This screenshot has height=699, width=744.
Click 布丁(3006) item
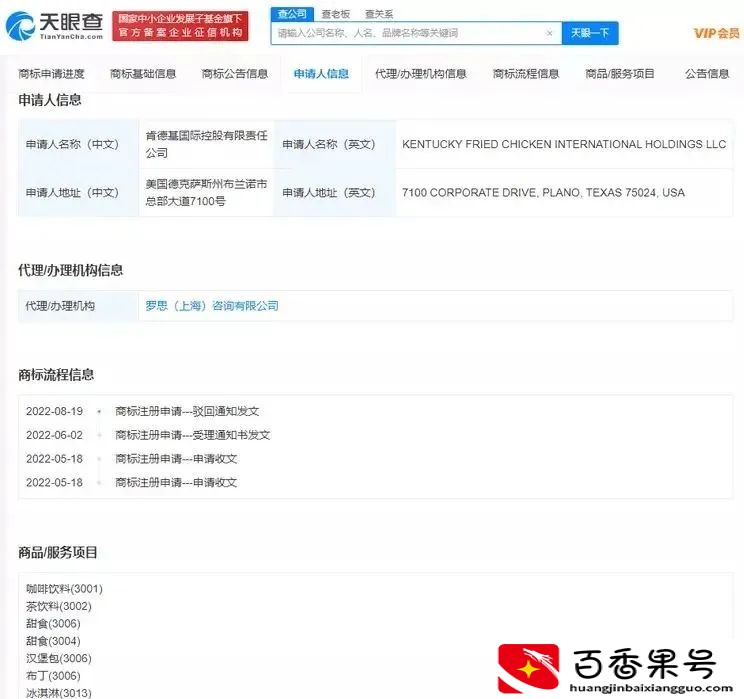click(x=53, y=676)
